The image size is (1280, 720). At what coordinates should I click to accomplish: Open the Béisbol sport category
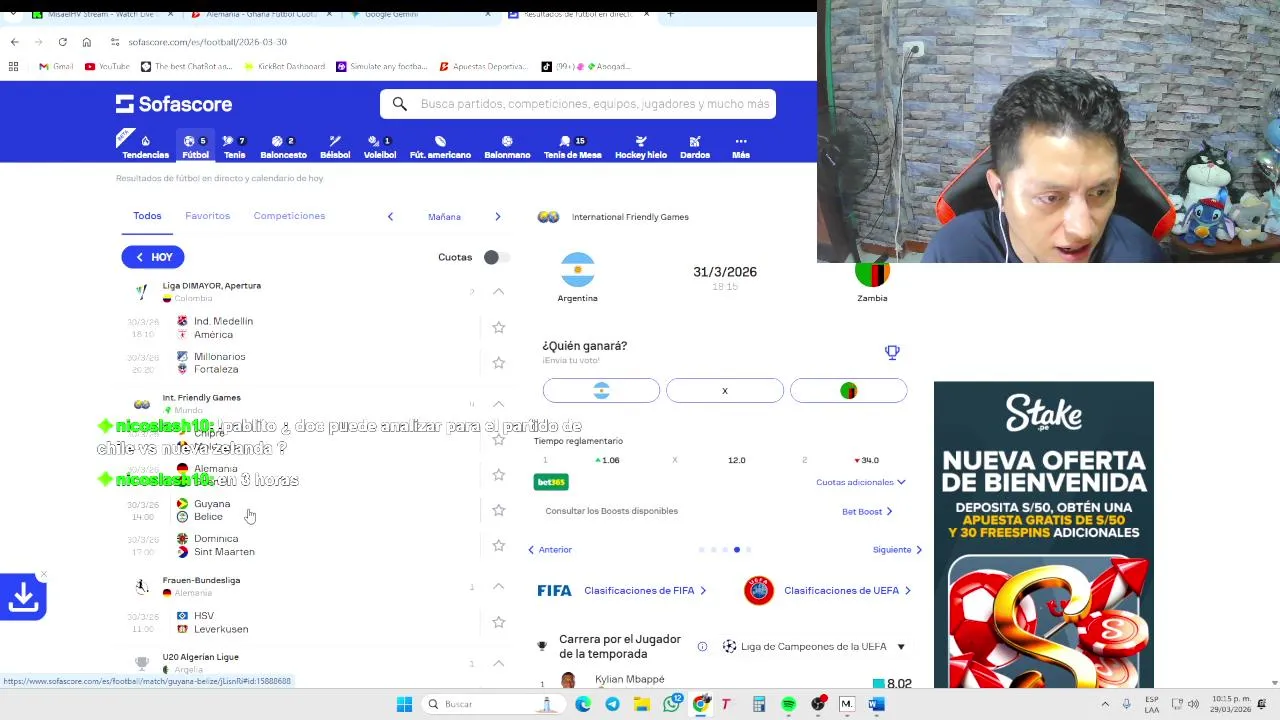(335, 147)
